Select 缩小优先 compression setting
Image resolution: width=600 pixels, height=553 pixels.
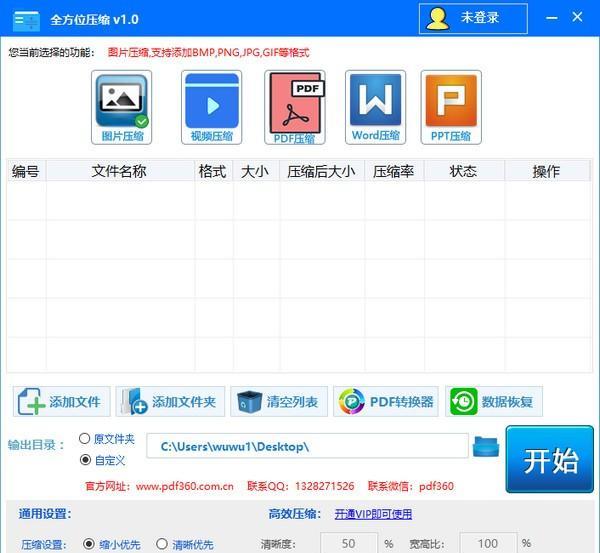tap(89, 544)
